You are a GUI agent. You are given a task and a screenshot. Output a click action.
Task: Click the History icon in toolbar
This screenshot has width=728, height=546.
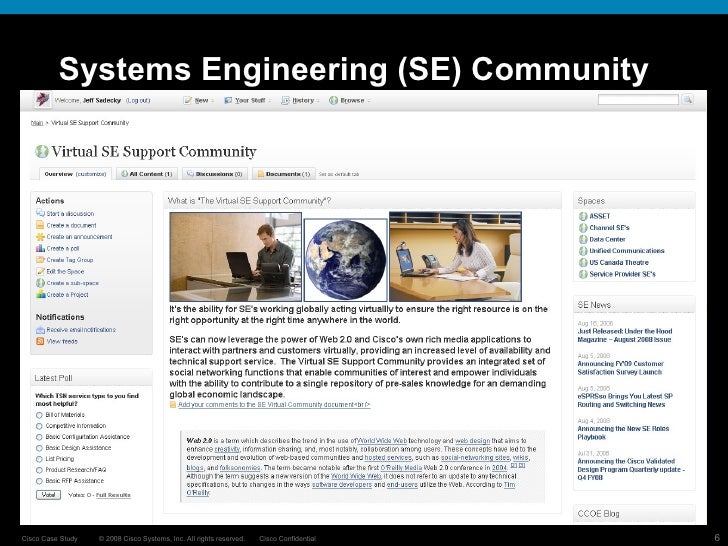(286, 100)
